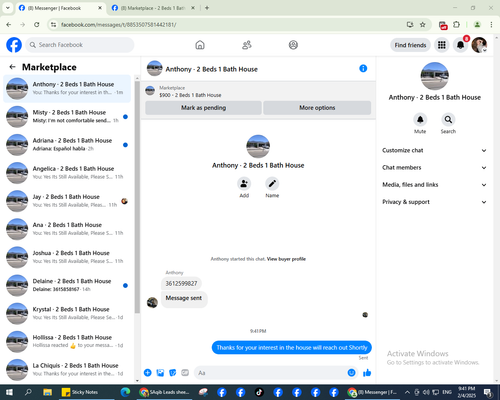Open the SAqib Leads sheet taskbar window
This screenshot has height=400, width=500.
[165, 392]
